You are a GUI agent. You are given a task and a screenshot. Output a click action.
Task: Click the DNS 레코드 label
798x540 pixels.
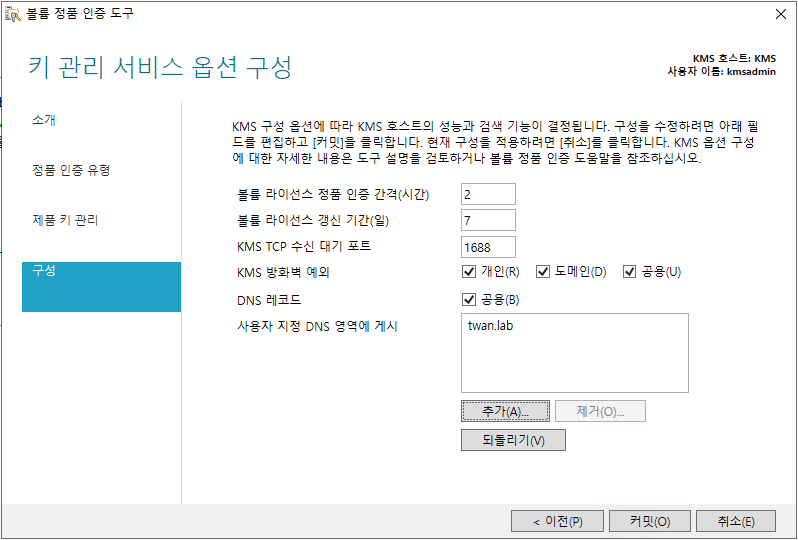(269, 300)
